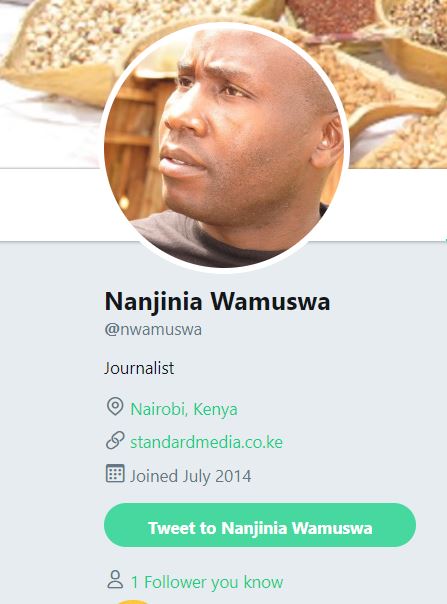The height and width of the screenshot is (604, 447).
Task: Click the red grain basket in banner
Action: point(332,15)
